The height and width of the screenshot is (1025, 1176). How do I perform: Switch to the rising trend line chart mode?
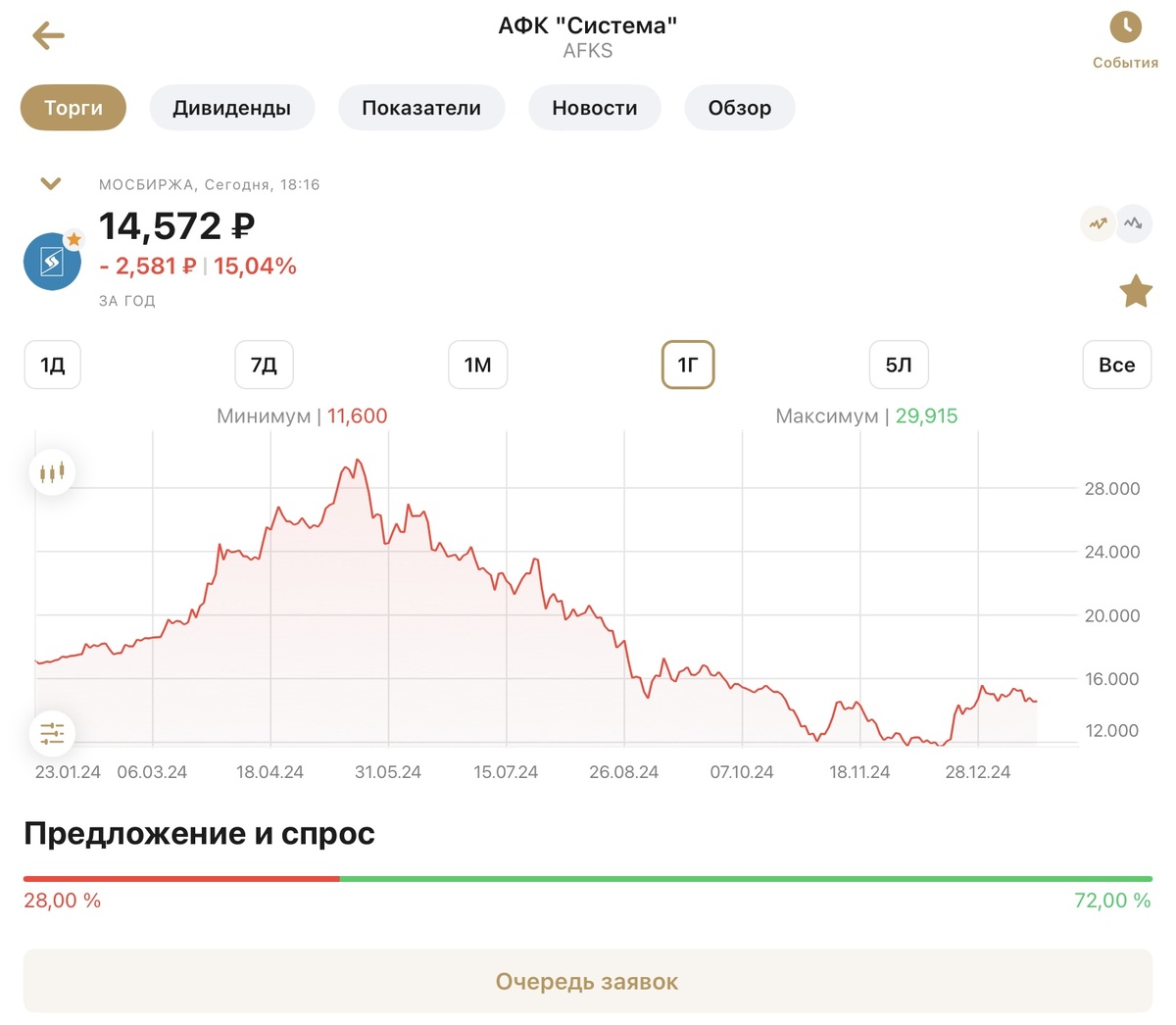point(1098,223)
